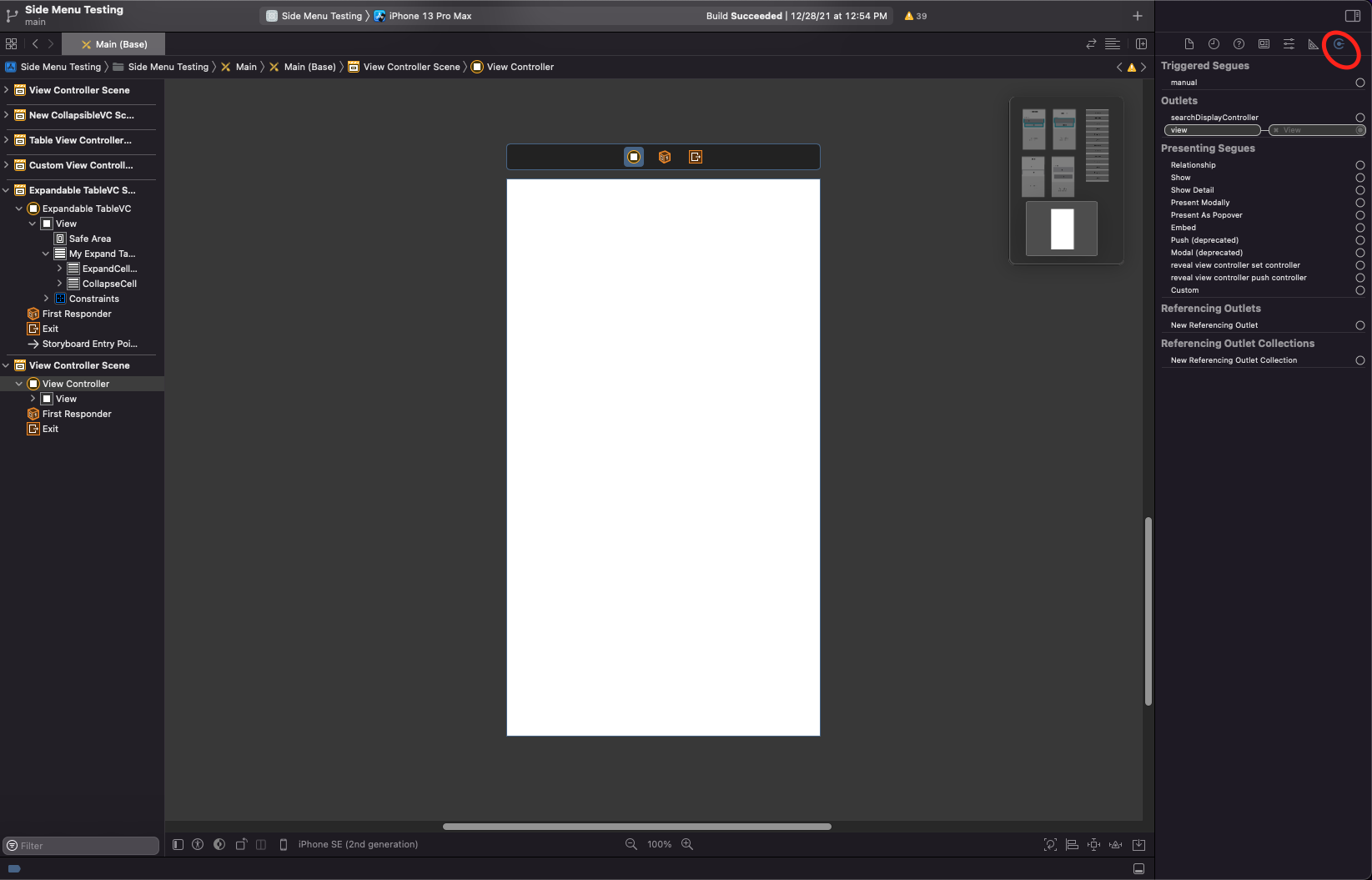
Task: Open the Attributes inspector sliders icon
Action: (1289, 44)
